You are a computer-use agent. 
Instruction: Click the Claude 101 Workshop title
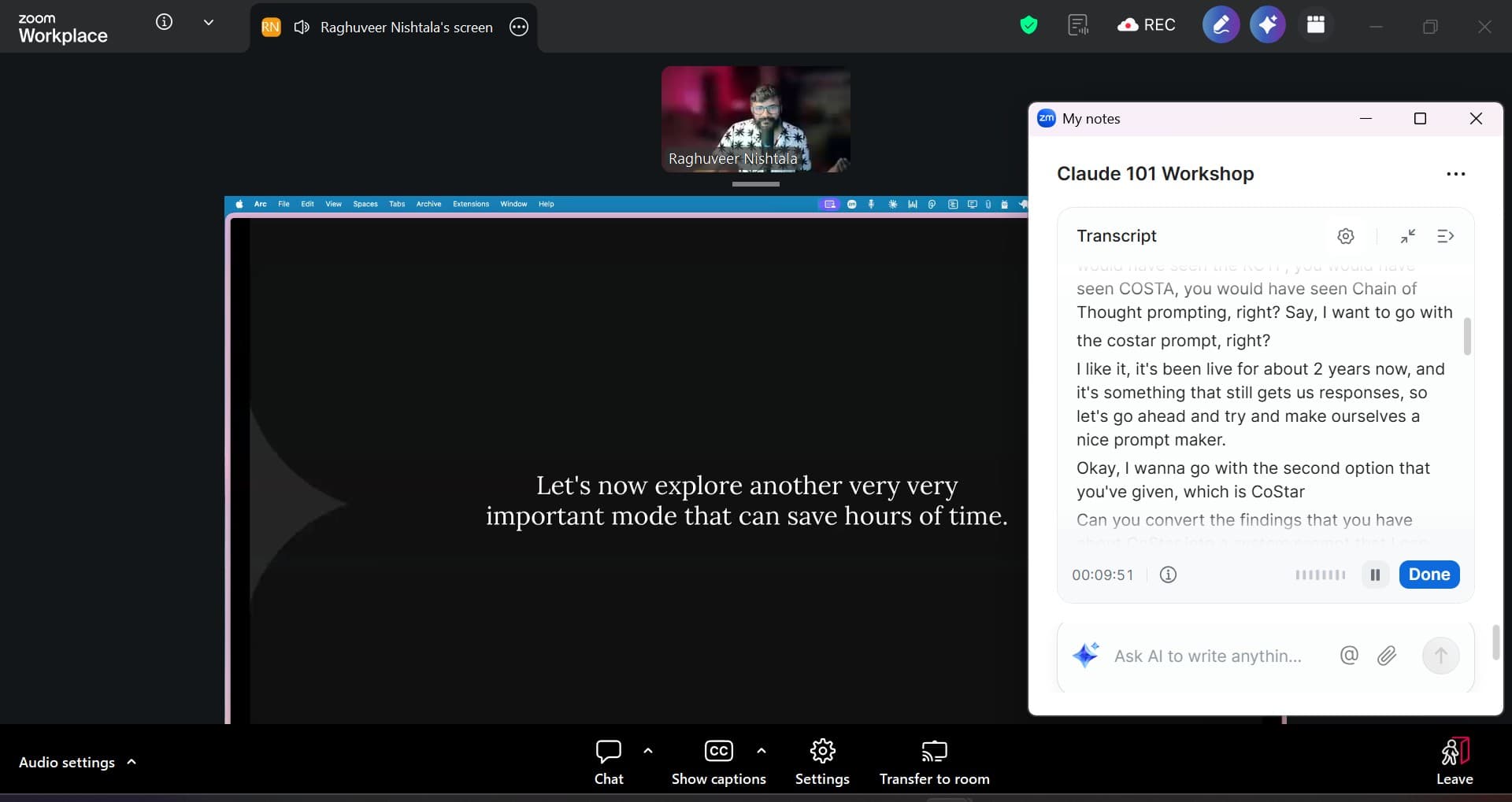point(1155,174)
